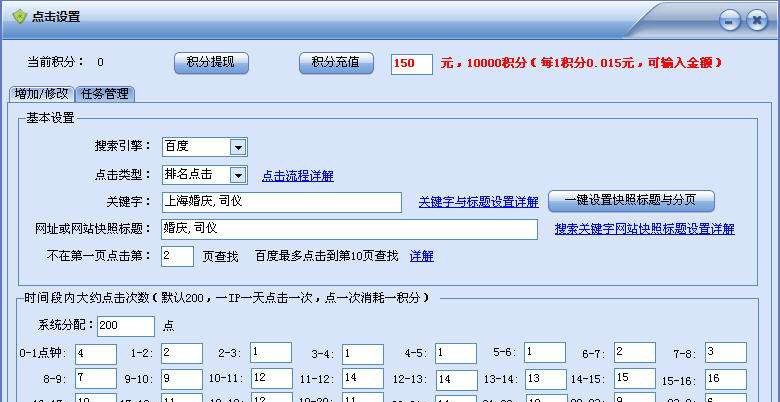
Task: Select the 10-11 hour click count field
Action: (272, 379)
